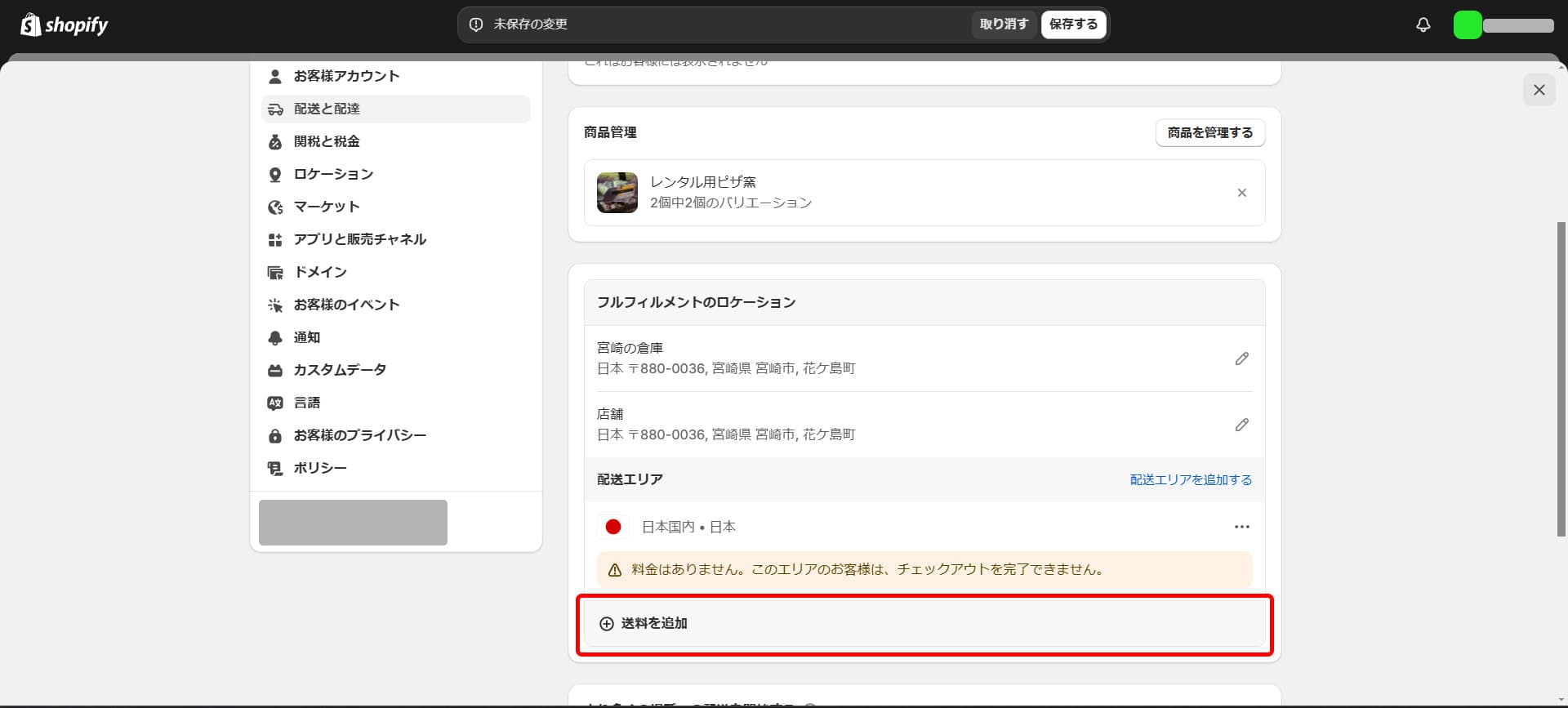This screenshot has width=1568, height=708.
Task: Open notifications bell icon
Action: coord(1423,25)
